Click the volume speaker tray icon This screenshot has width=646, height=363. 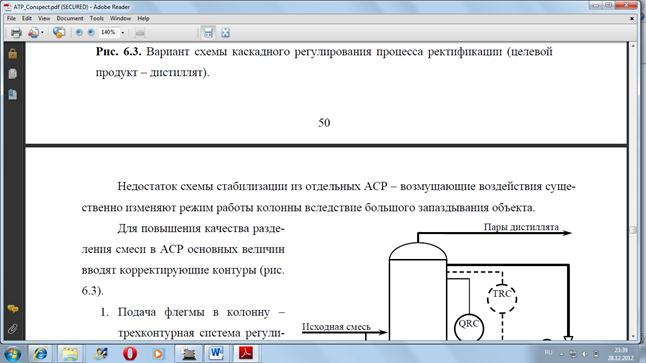(x=585, y=354)
